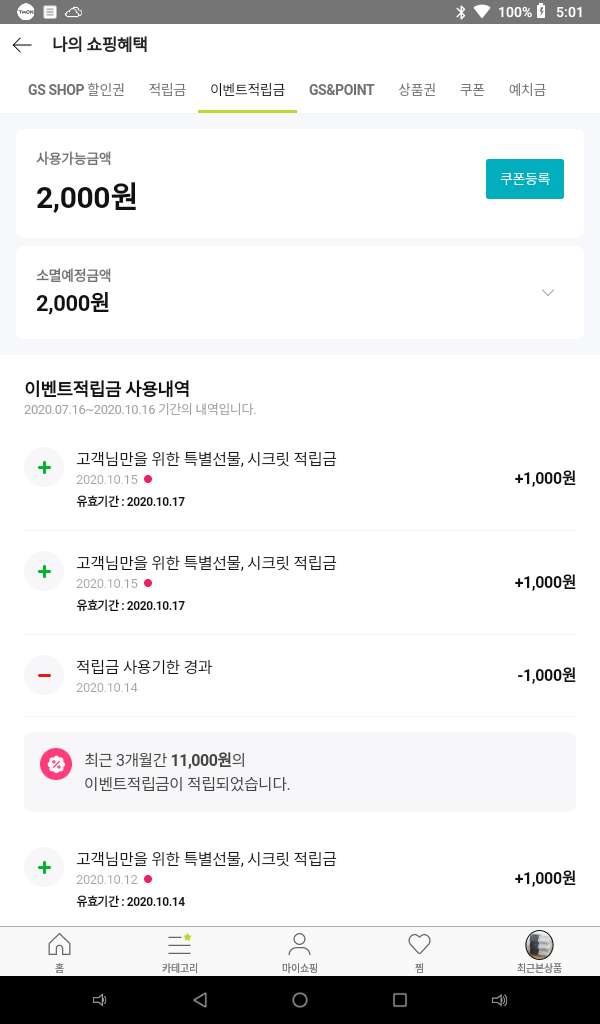The height and width of the screenshot is (1024, 600).
Task: Select the 예치금 tab
Action: (x=527, y=90)
